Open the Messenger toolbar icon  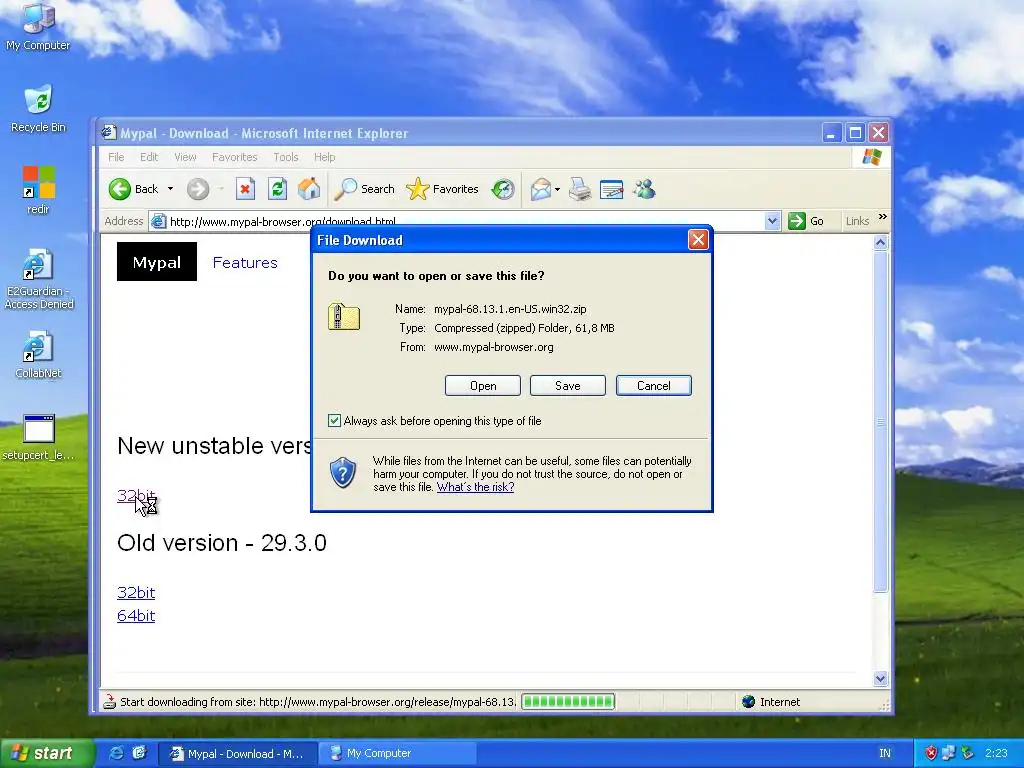click(644, 189)
